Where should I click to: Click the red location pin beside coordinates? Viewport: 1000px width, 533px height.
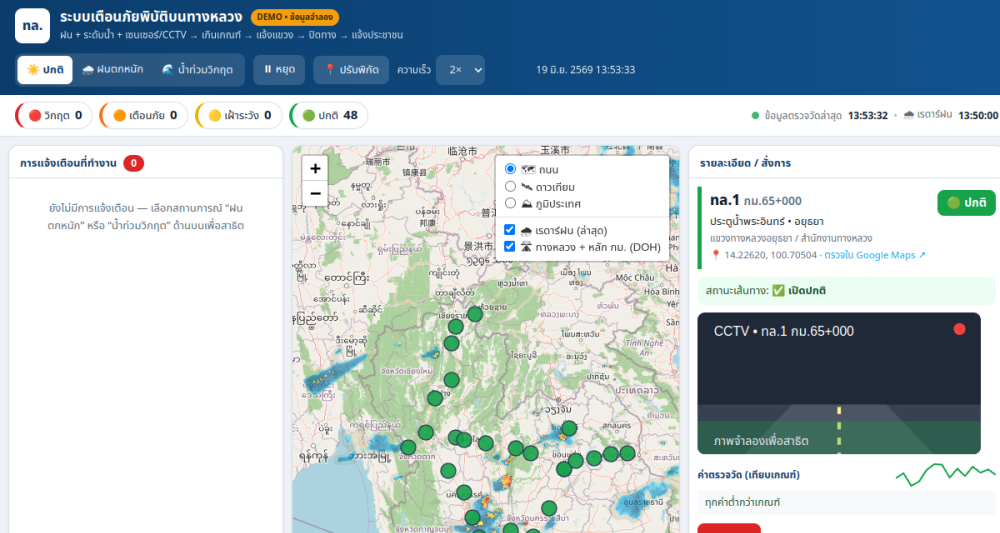[x=716, y=255]
